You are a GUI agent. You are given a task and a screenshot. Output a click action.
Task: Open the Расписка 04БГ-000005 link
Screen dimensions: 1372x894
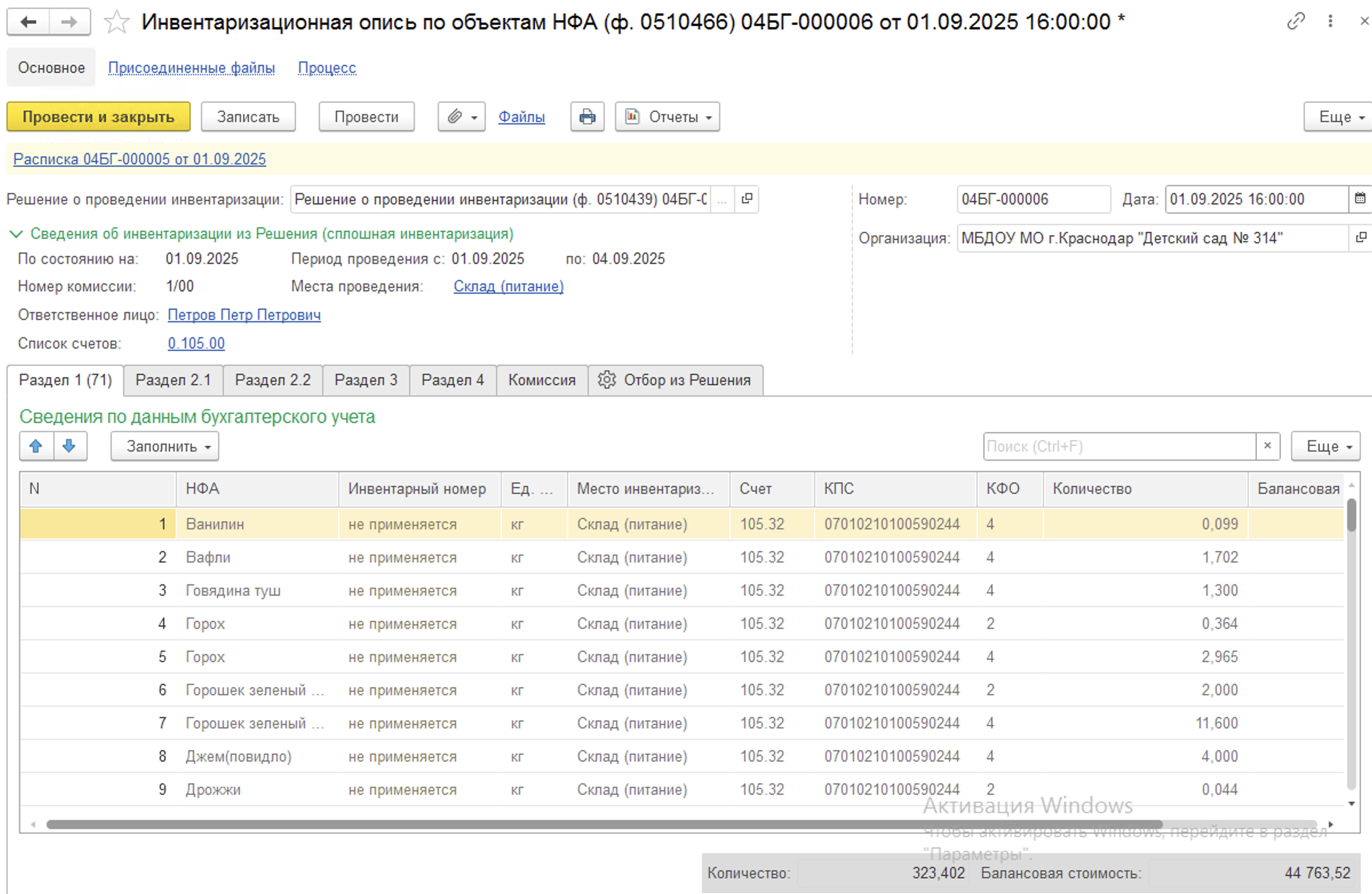coord(140,159)
